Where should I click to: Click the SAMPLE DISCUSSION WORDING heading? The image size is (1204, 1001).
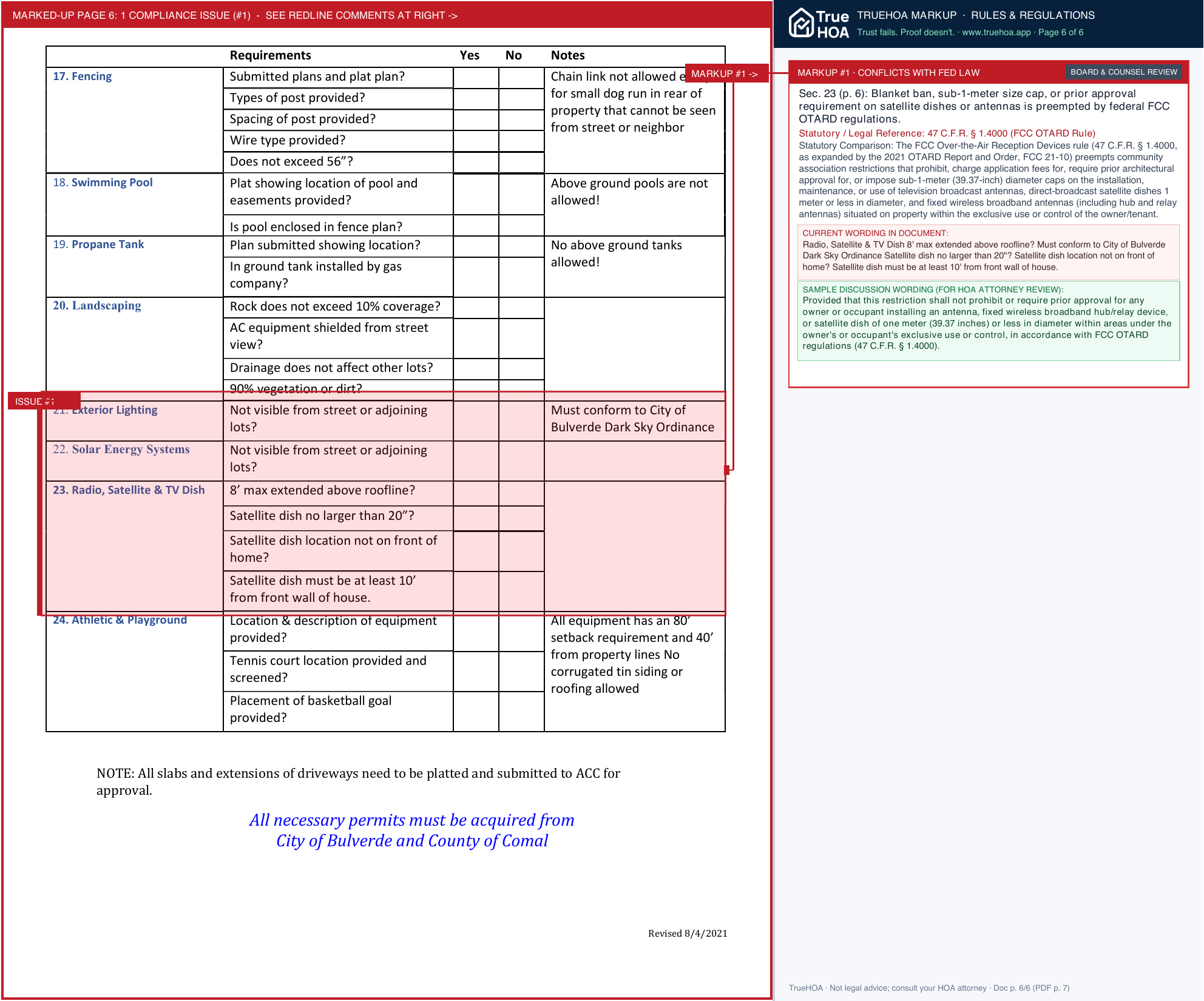tap(933, 289)
